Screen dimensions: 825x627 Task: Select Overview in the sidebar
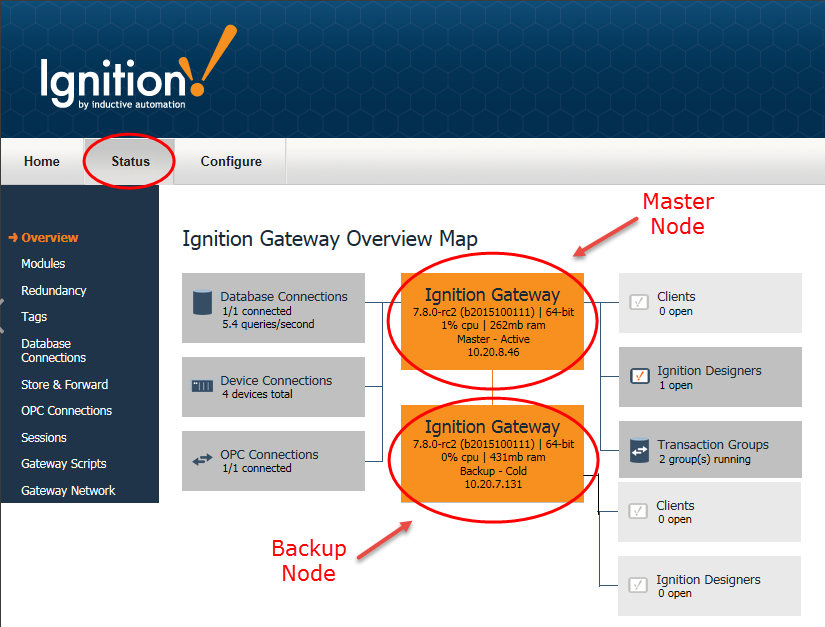click(x=49, y=238)
